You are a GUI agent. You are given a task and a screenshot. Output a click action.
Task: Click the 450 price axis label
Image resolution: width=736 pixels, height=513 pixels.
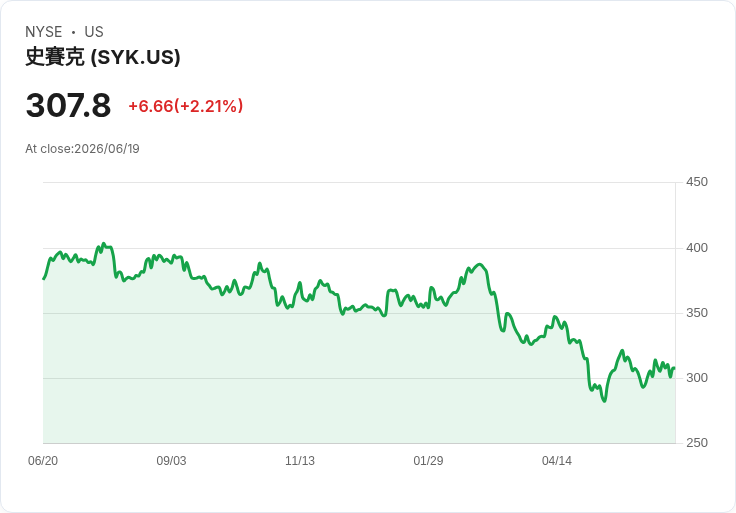pyautogui.click(x=697, y=182)
